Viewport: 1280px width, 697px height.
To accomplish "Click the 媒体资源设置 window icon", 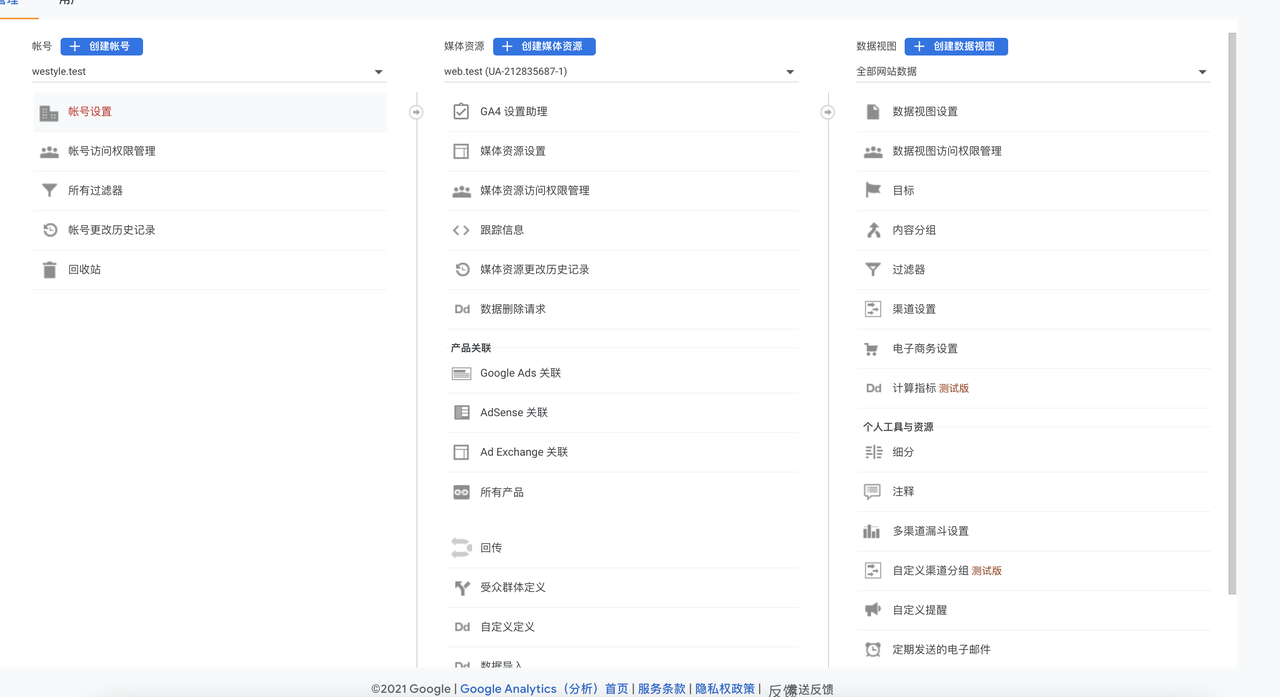I will pos(461,151).
